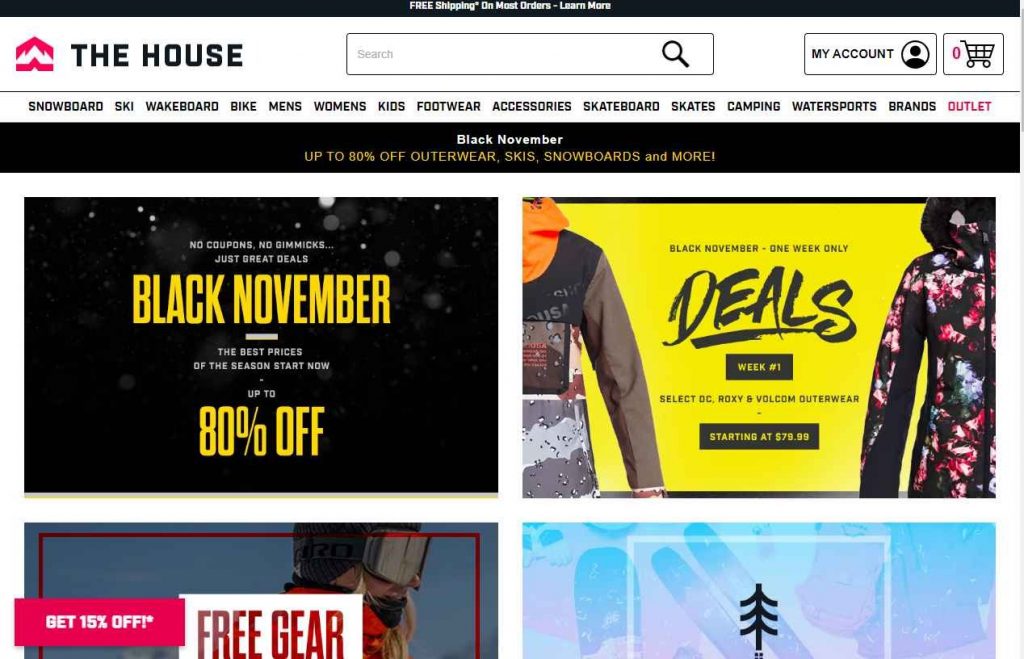Click The House pink logo icon

pos(35,54)
